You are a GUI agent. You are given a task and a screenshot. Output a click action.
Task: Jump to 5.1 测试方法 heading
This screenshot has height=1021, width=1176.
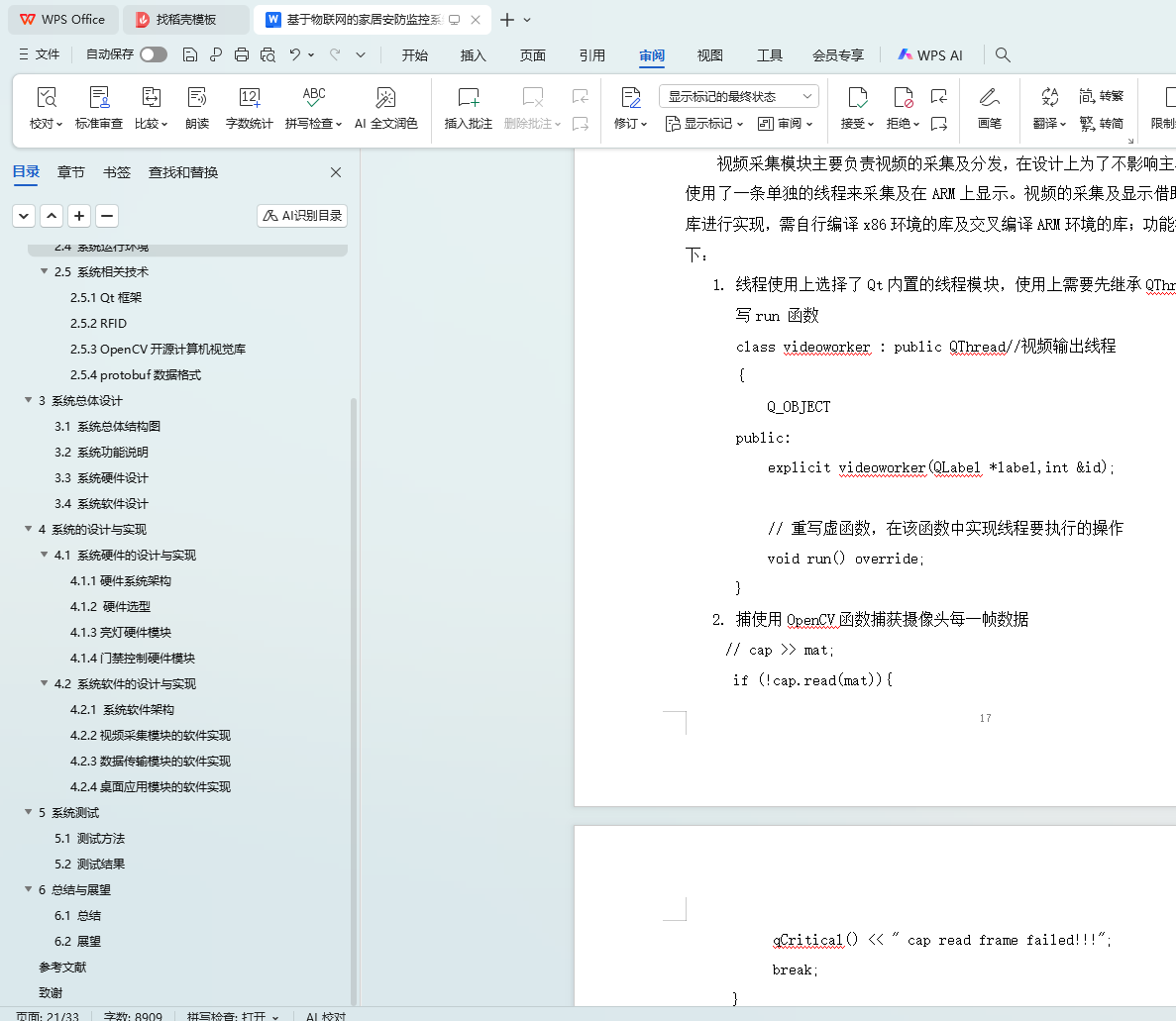[x=89, y=838]
